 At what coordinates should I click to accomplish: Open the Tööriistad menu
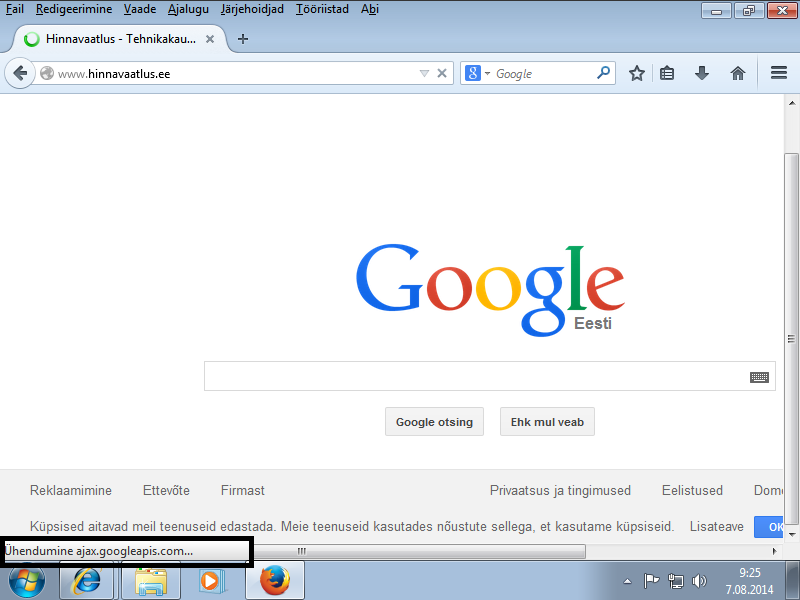click(322, 9)
